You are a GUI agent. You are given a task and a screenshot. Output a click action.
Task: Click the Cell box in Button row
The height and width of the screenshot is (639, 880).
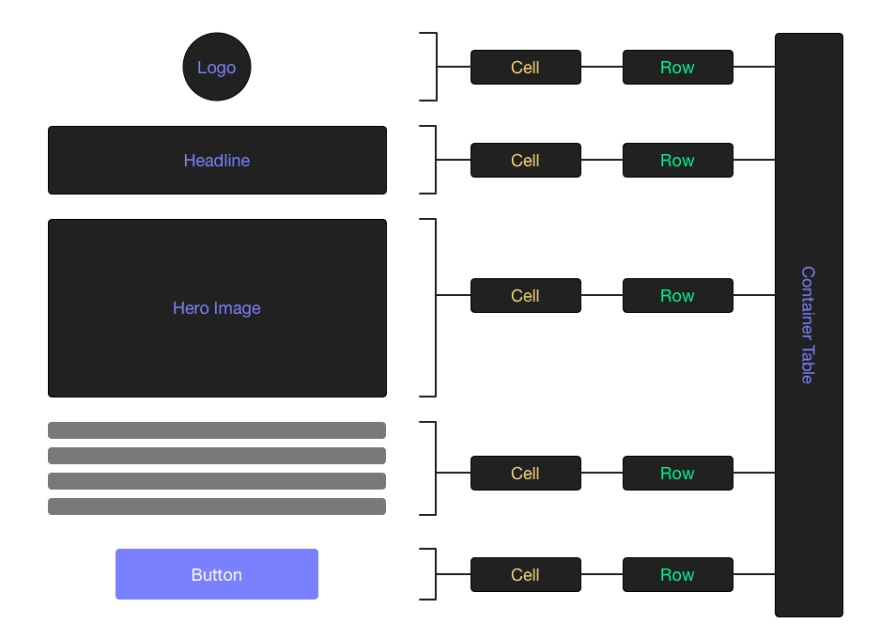pyautogui.click(x=525, y=574)
